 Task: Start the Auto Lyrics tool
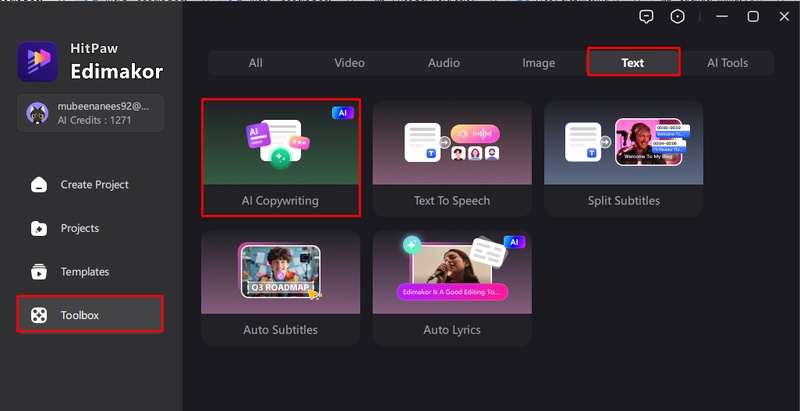point(452,287)
